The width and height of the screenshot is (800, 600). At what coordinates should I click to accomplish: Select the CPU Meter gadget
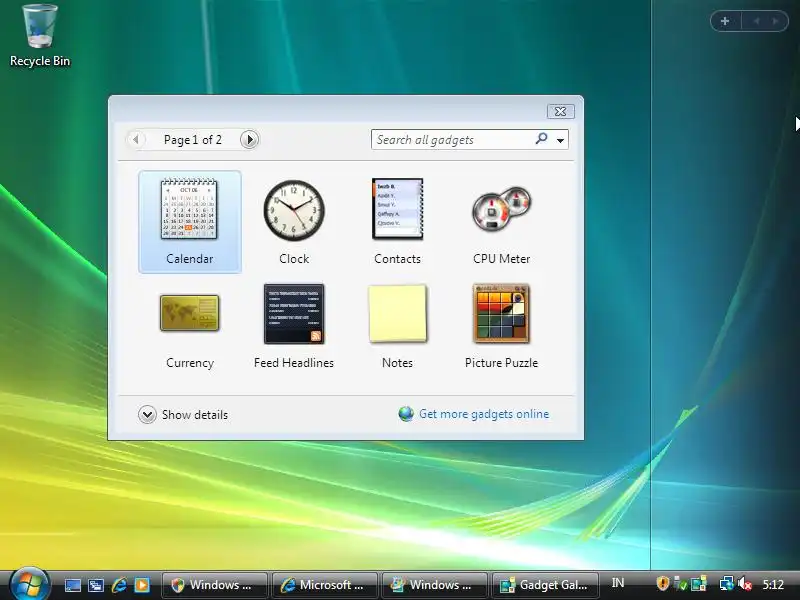pos(502,222)
